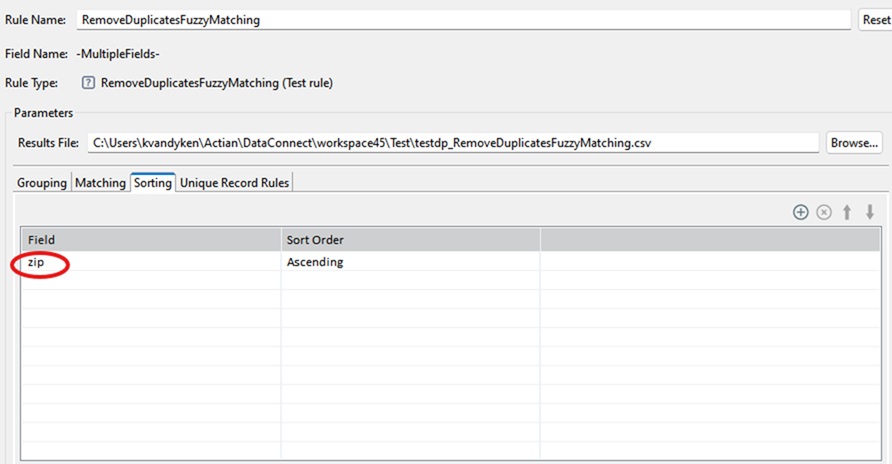Click the help icon beside Rule Type
This screenshot has height=464, width=892.
(88, 83)
